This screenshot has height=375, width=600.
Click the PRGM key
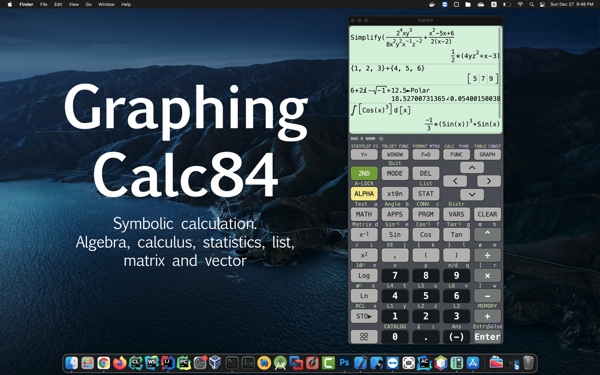pyautogui.click(x=426, y=214)
